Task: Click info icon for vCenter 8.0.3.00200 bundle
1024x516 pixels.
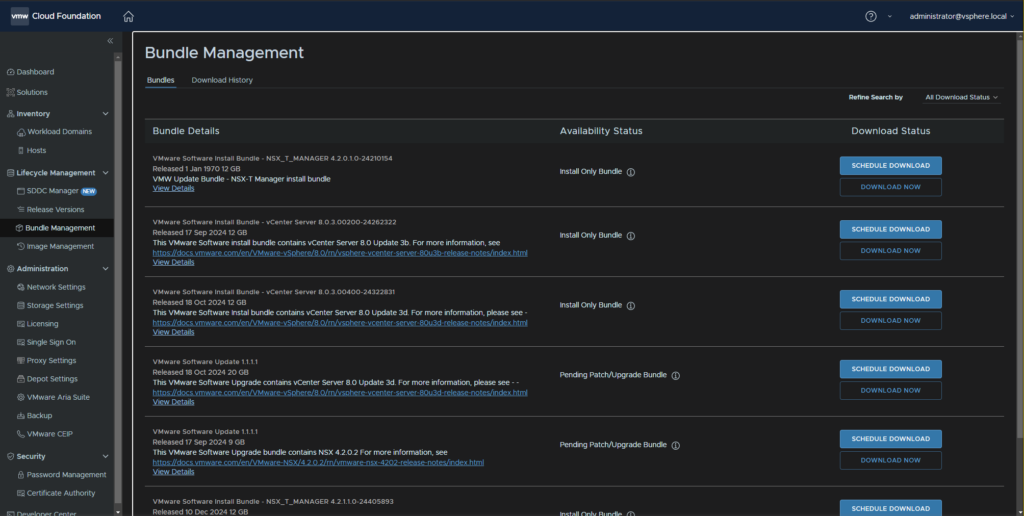Action: pyautogui.click(x=631, y=236)
